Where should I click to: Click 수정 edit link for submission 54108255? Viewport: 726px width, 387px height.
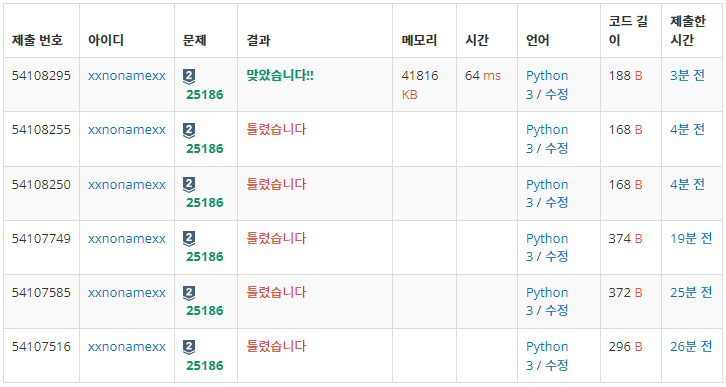pyautogui.click(x=557, y=149)
